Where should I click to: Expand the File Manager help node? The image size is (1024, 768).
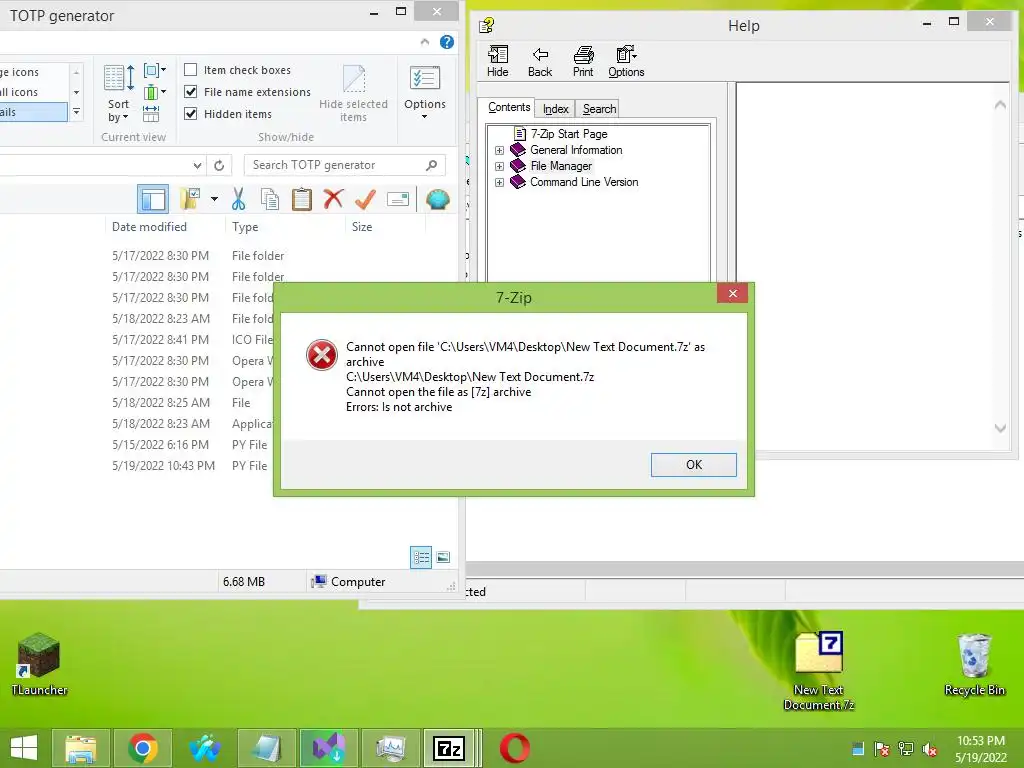coord(500,166)
